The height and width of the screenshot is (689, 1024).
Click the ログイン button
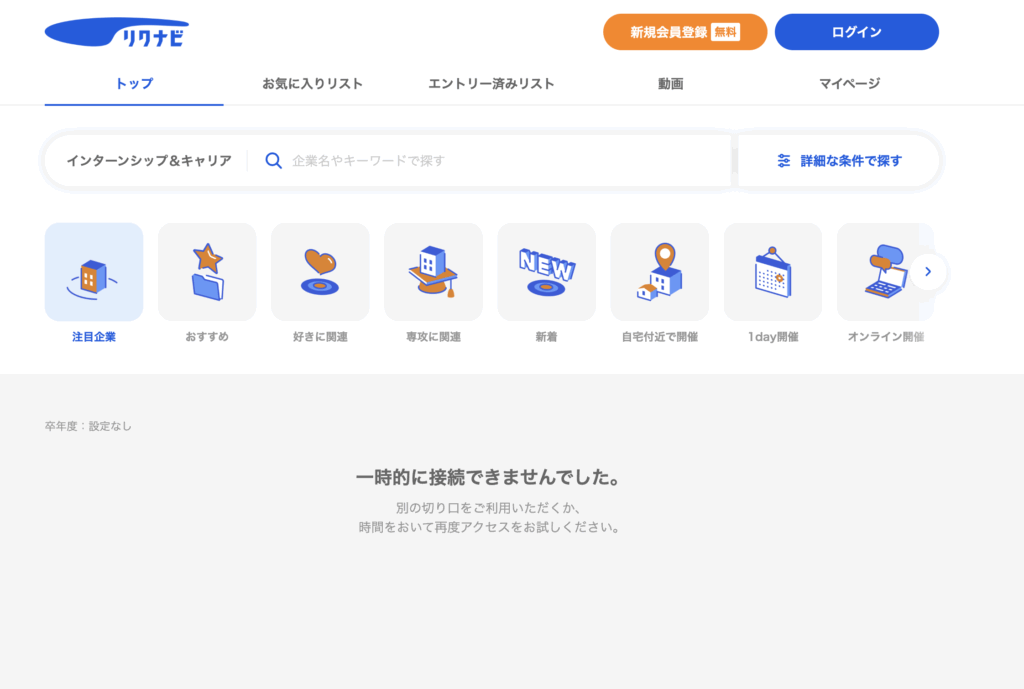click(x=857, y=32)
